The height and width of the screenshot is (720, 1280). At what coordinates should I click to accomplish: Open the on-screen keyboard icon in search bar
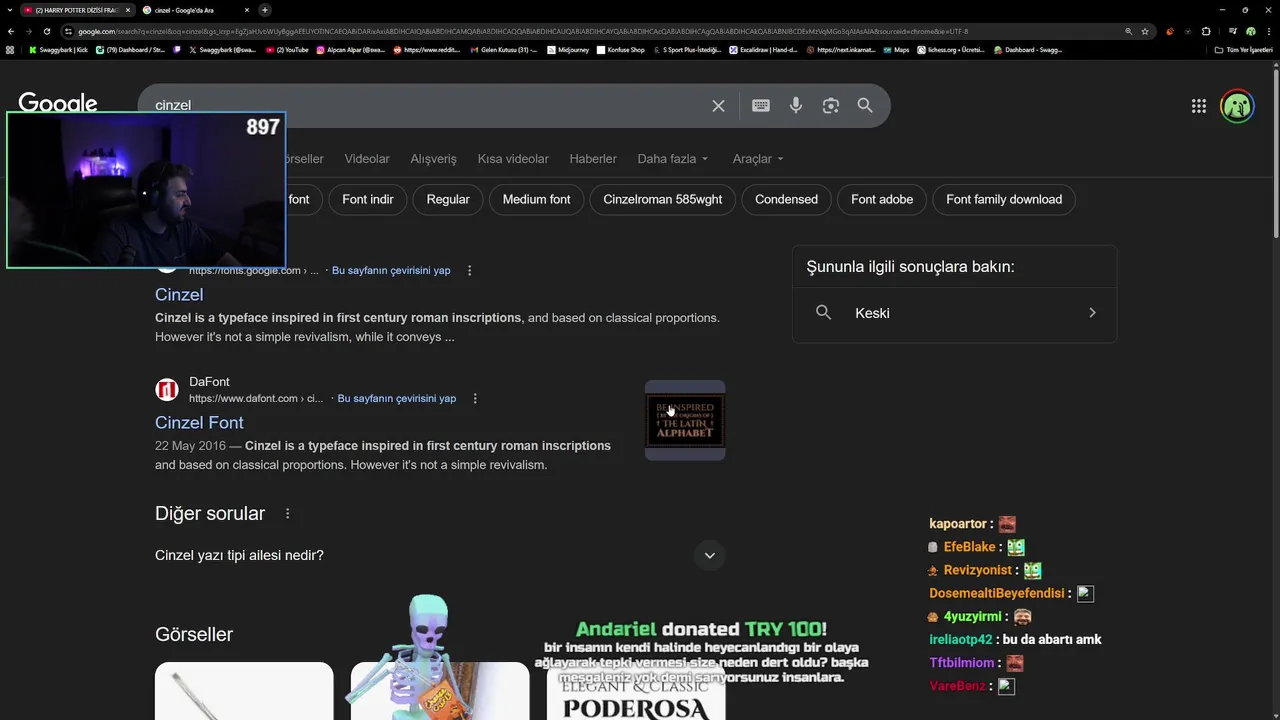[x=761, y=105]
